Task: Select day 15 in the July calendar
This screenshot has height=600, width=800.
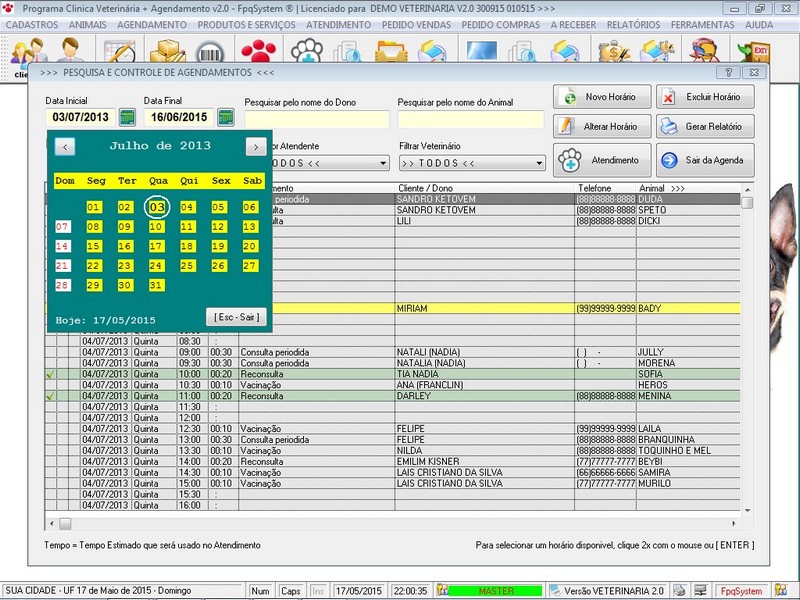Action: [x=94, y=246]
